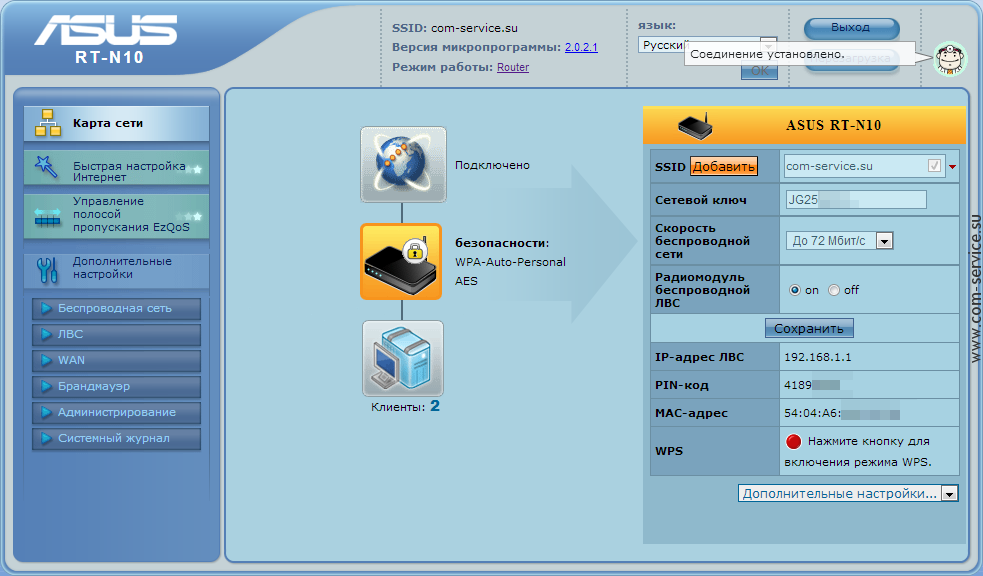Click the PIN-код label
This screenshot has height=576, width=983.
click(x=681, y=385)
